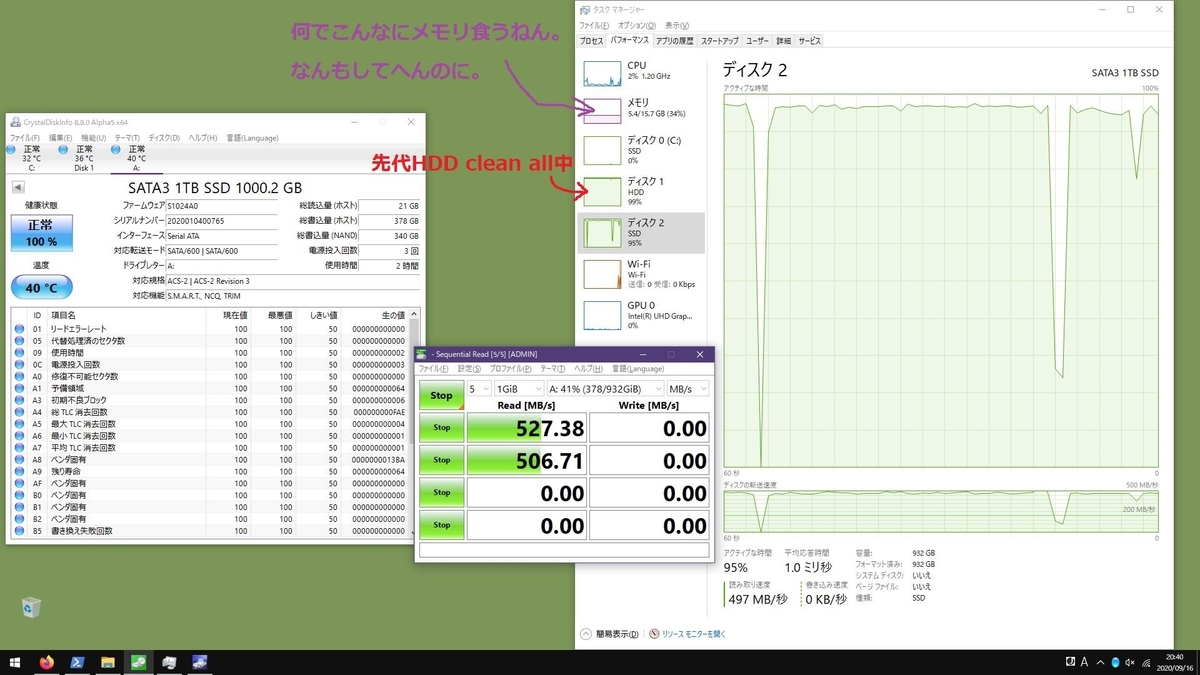The image size is (1200, 675).
Task: Open 設定(S) menu in CrystalDiskMark
Action: coord(469,369)
